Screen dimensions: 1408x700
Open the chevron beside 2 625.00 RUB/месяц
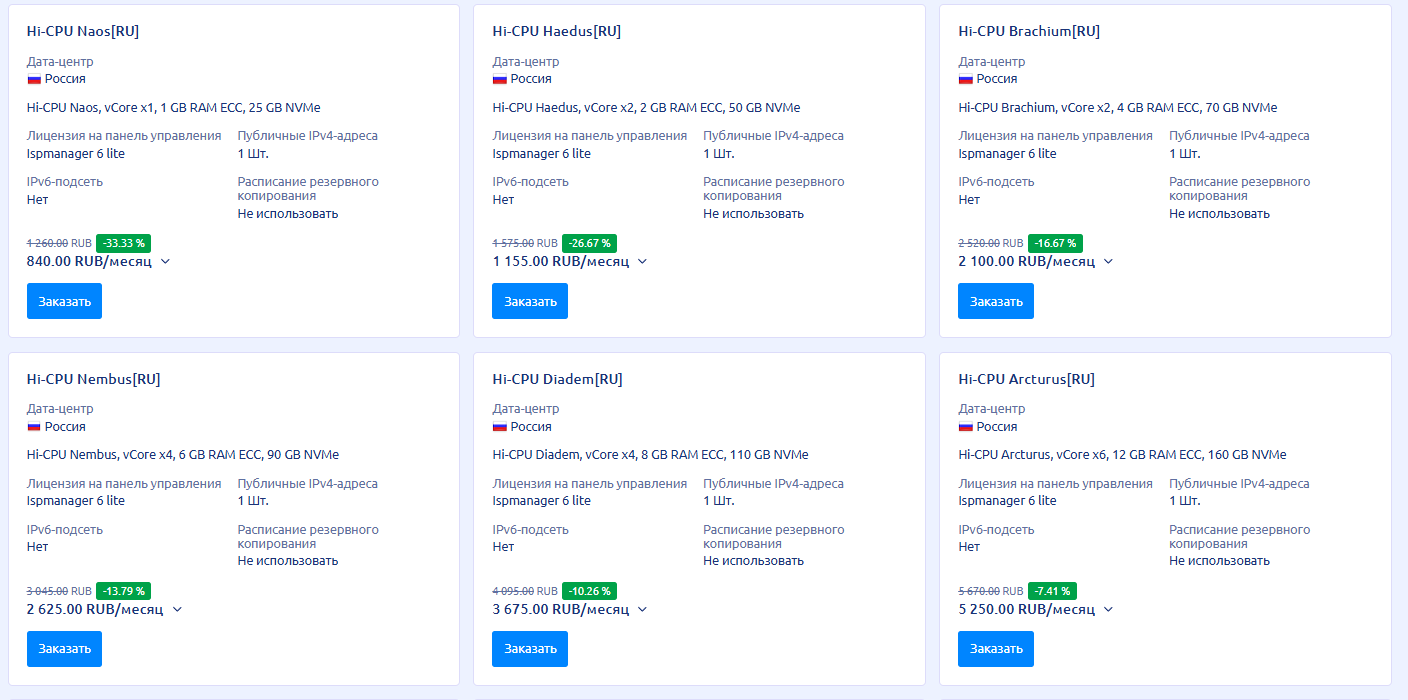click(x=177, y=609)
